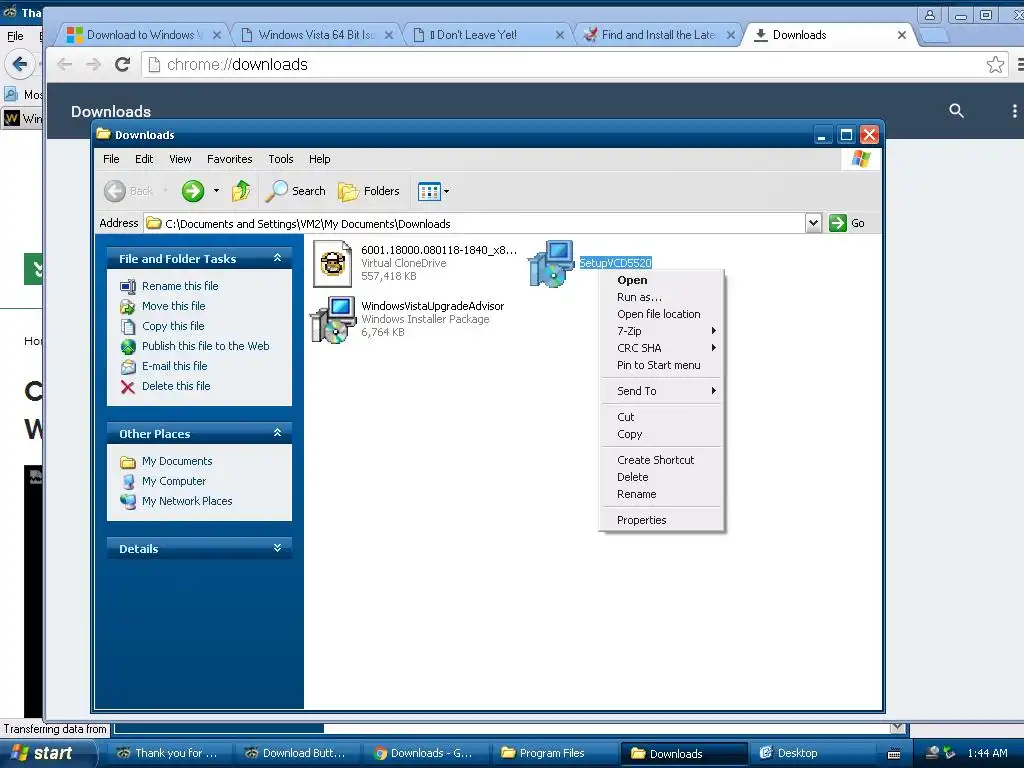
Task: Choose Cut in the context menu
Action: pyautogui.click(x=661, y=417)
